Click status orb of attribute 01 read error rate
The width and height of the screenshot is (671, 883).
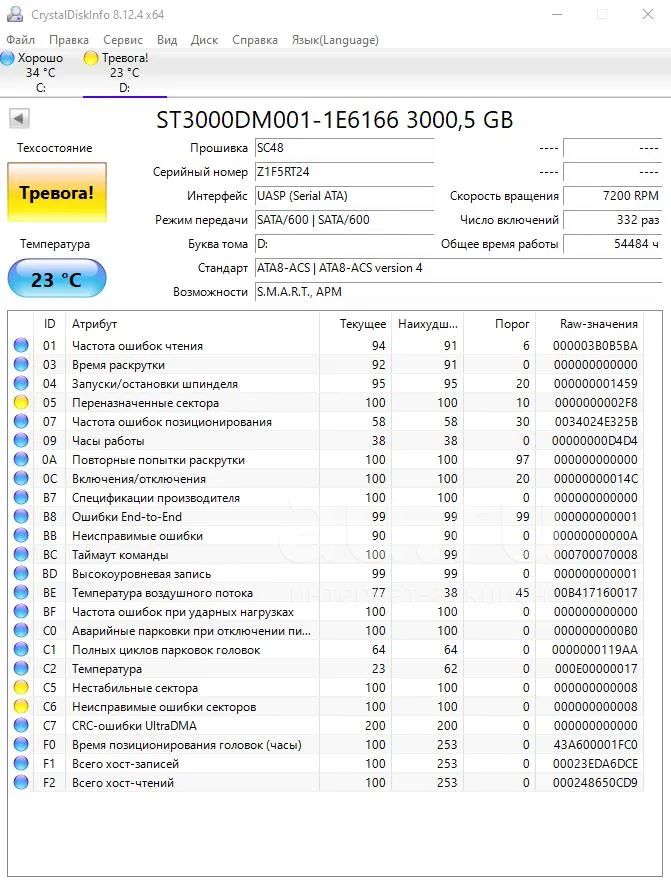tap(21, 345)
